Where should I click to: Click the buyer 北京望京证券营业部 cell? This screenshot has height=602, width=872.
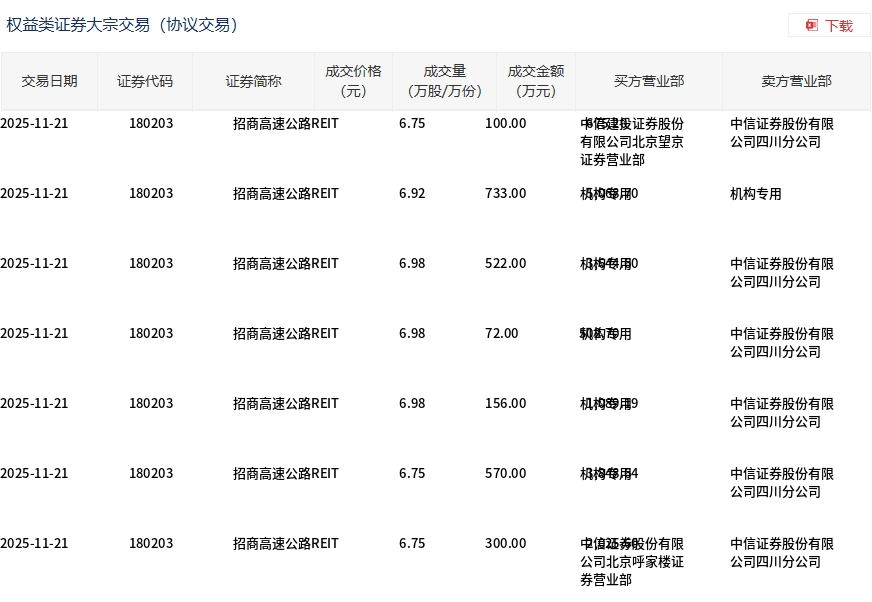point(632,142)
